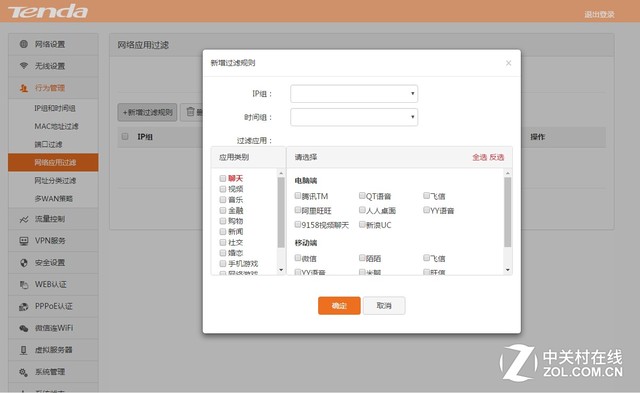Enable the 阿里旺旺 checkbox
Screen dimensions: 640x393
click(298, 210)
